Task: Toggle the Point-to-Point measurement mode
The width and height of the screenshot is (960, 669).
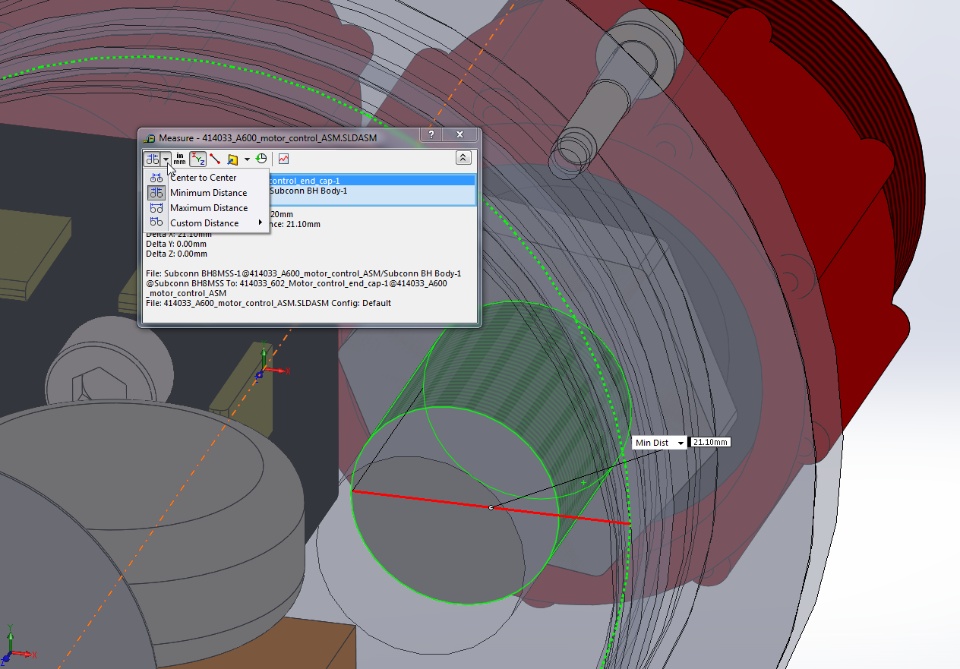Action: (x=215, y=159)
